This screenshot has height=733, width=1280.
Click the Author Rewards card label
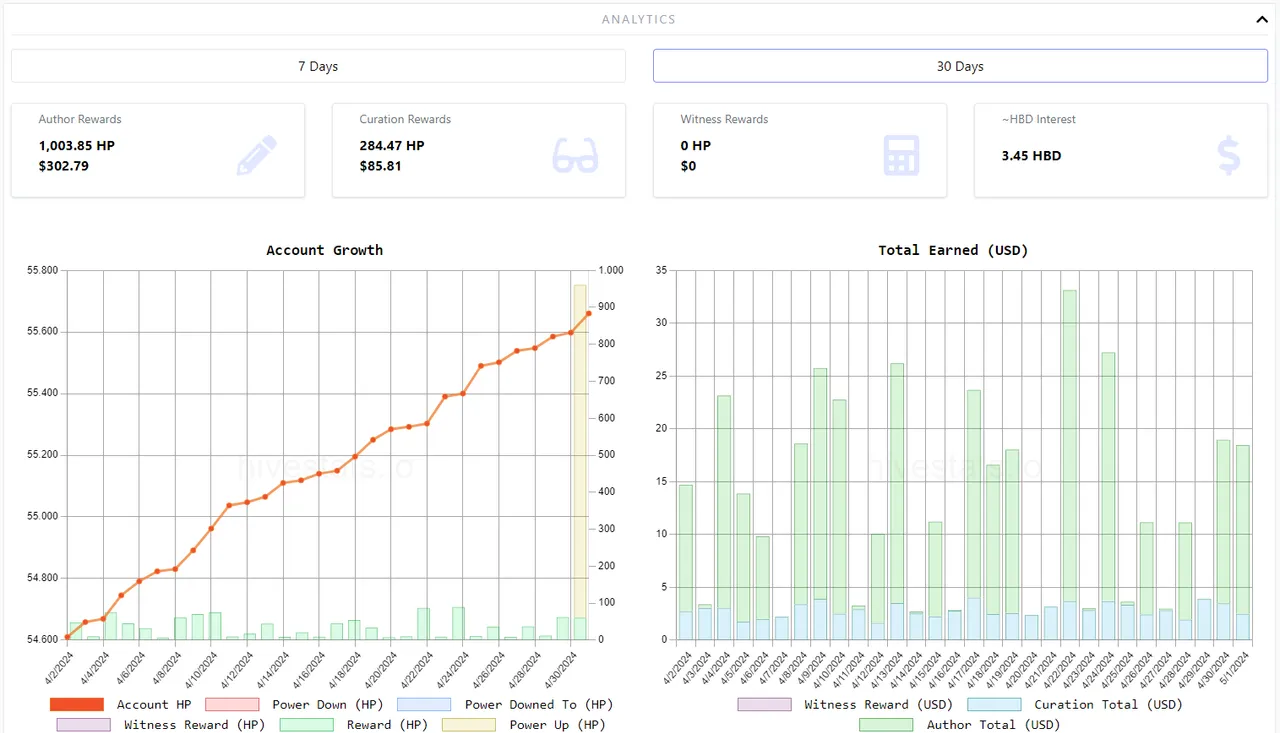(x=80, y=119)
